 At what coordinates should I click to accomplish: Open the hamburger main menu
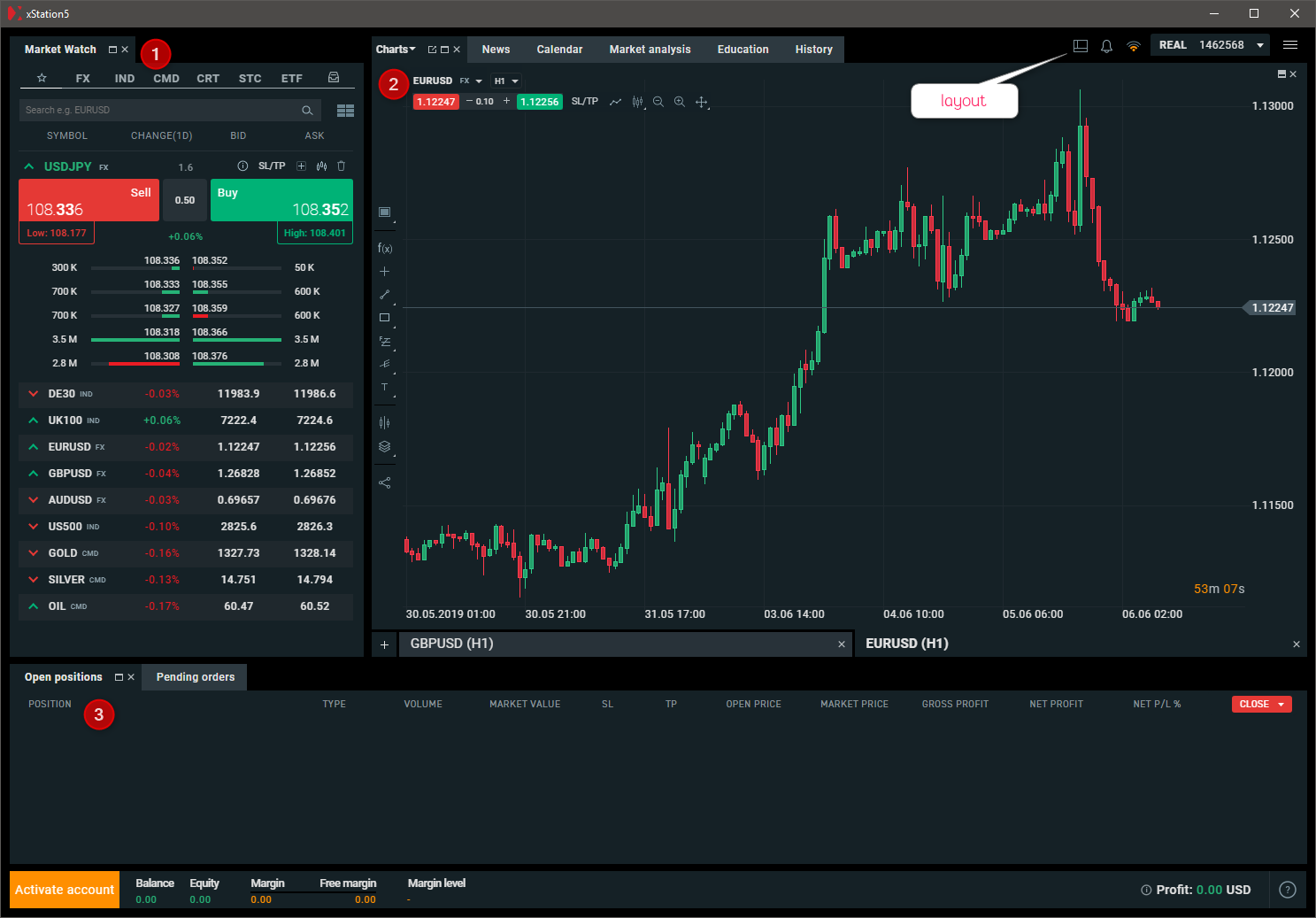1290,45
